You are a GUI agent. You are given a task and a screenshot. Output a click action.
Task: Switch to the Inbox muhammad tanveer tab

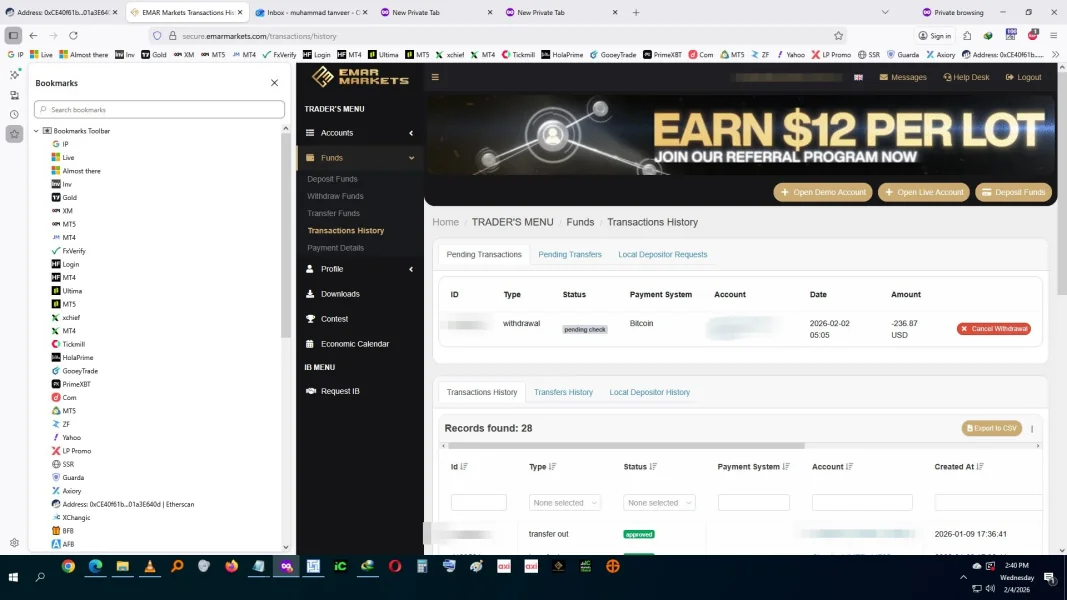pos(311,12)
